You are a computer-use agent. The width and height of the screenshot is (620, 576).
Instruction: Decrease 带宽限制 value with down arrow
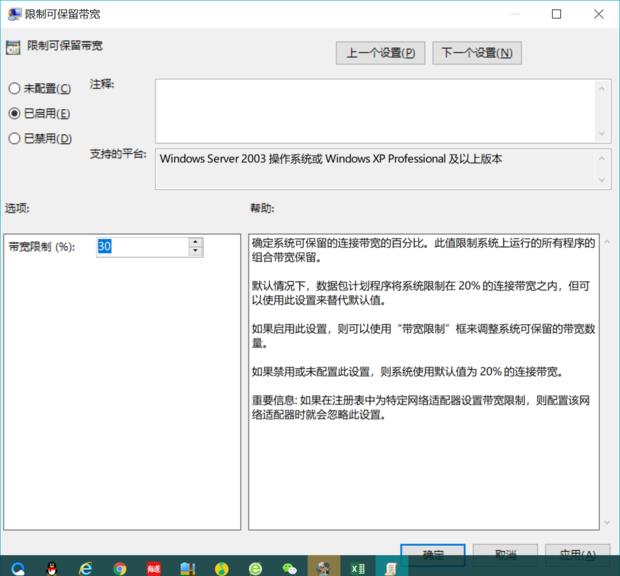click(195, 251)
